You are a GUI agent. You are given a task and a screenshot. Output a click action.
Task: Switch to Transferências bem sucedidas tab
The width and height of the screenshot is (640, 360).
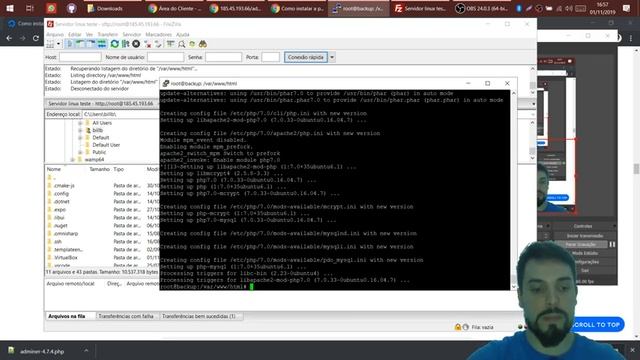coord(201,316)
